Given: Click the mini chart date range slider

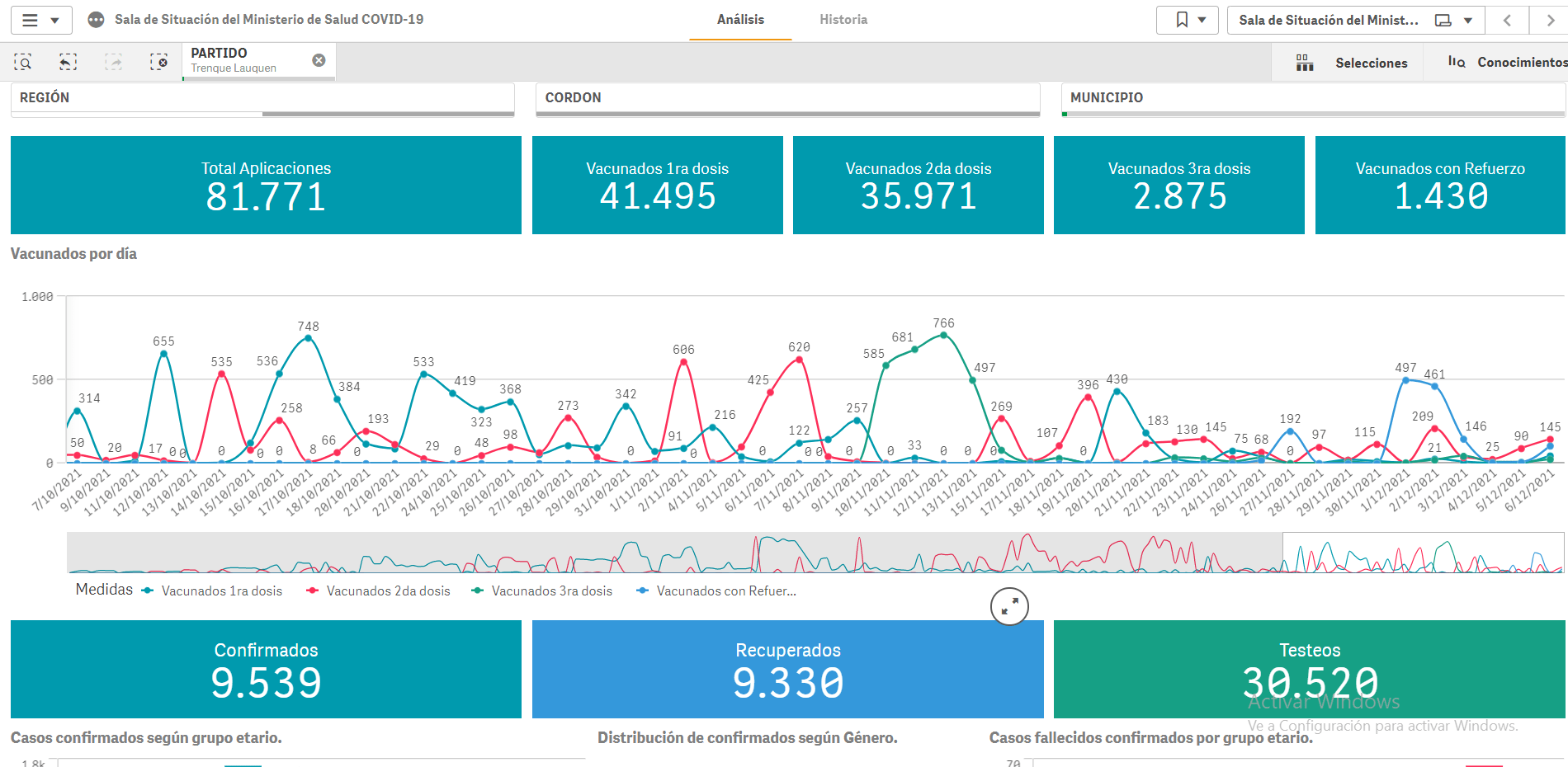Looking at the screenshot, I should [1423, 553].
